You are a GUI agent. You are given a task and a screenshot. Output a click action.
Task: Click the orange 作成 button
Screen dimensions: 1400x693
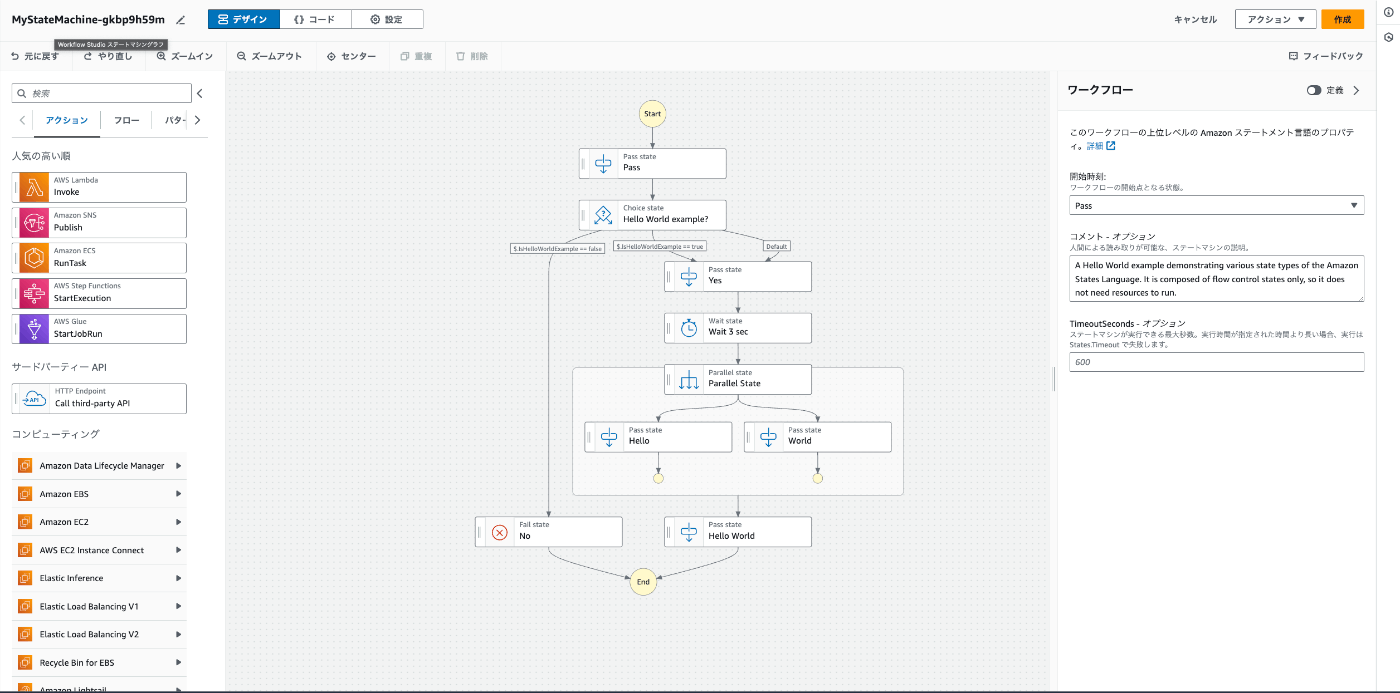(1343, 19)
